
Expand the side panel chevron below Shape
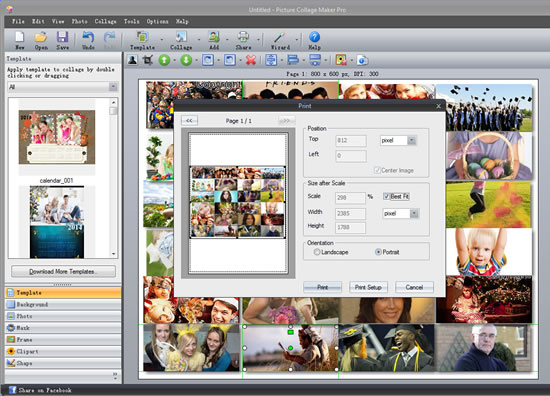[x=115, y=376]
